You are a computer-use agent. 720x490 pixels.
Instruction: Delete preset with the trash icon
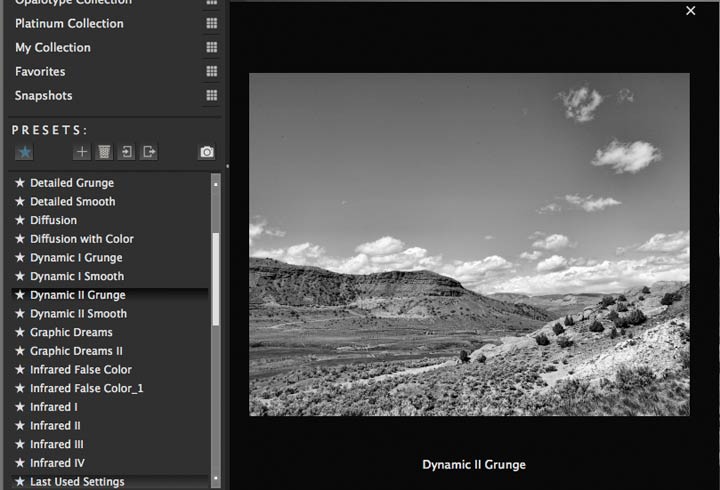pyautogui.click(x=104, y=152)
